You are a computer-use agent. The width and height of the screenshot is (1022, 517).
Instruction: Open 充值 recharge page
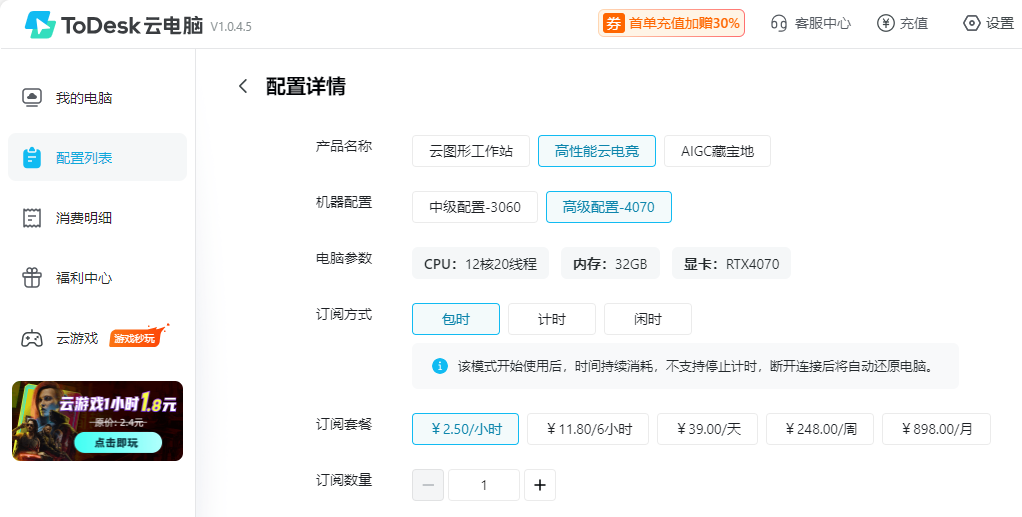[914, 23]
